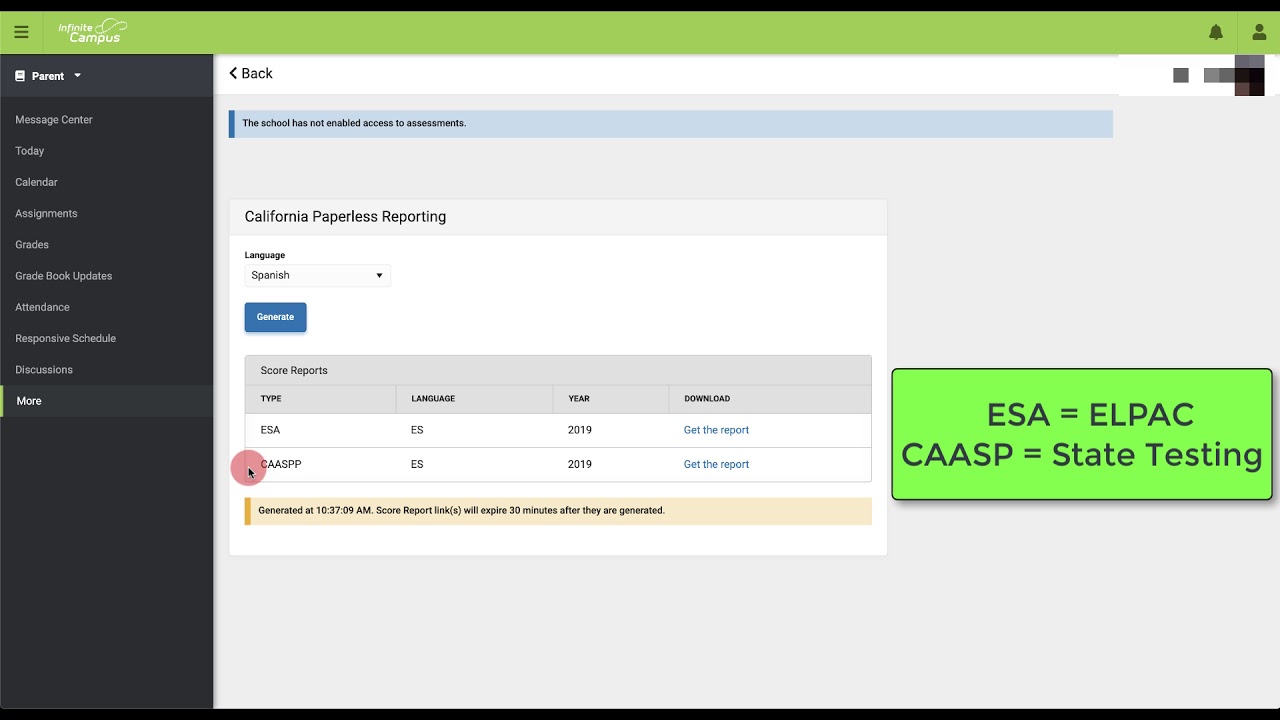Image resolution: width=1280 pixels, height=720 pixels.
Task: Select the CAASPP type cell
Action: (x=281, y=464)
